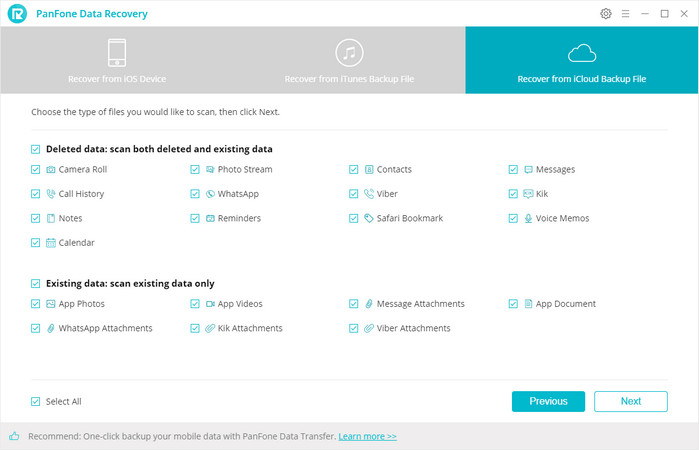Screen dimensions: 699x450
Task: Uncheck the Calendar checkbox
Action: [x=36, y=243]
